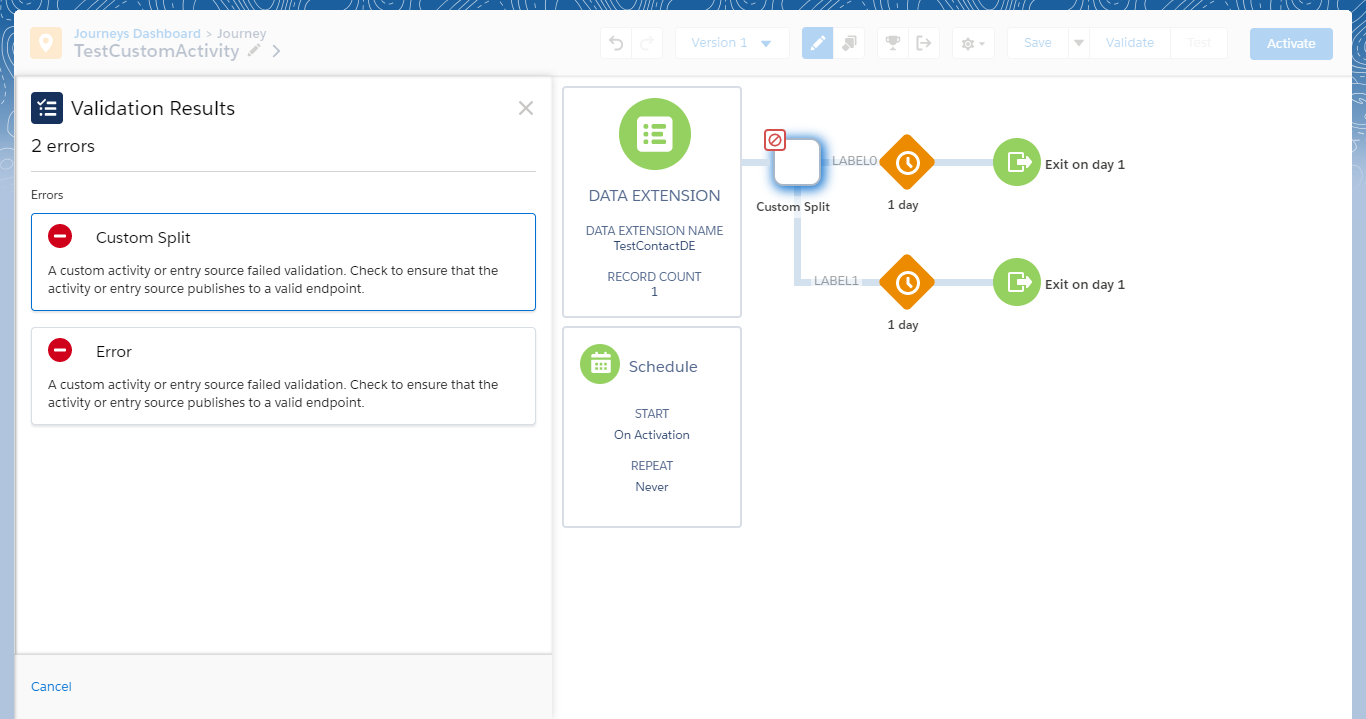This screenshot has height=719, width=1366.
Task: Click the Custom Split activity node
Action: click(797, 163)
